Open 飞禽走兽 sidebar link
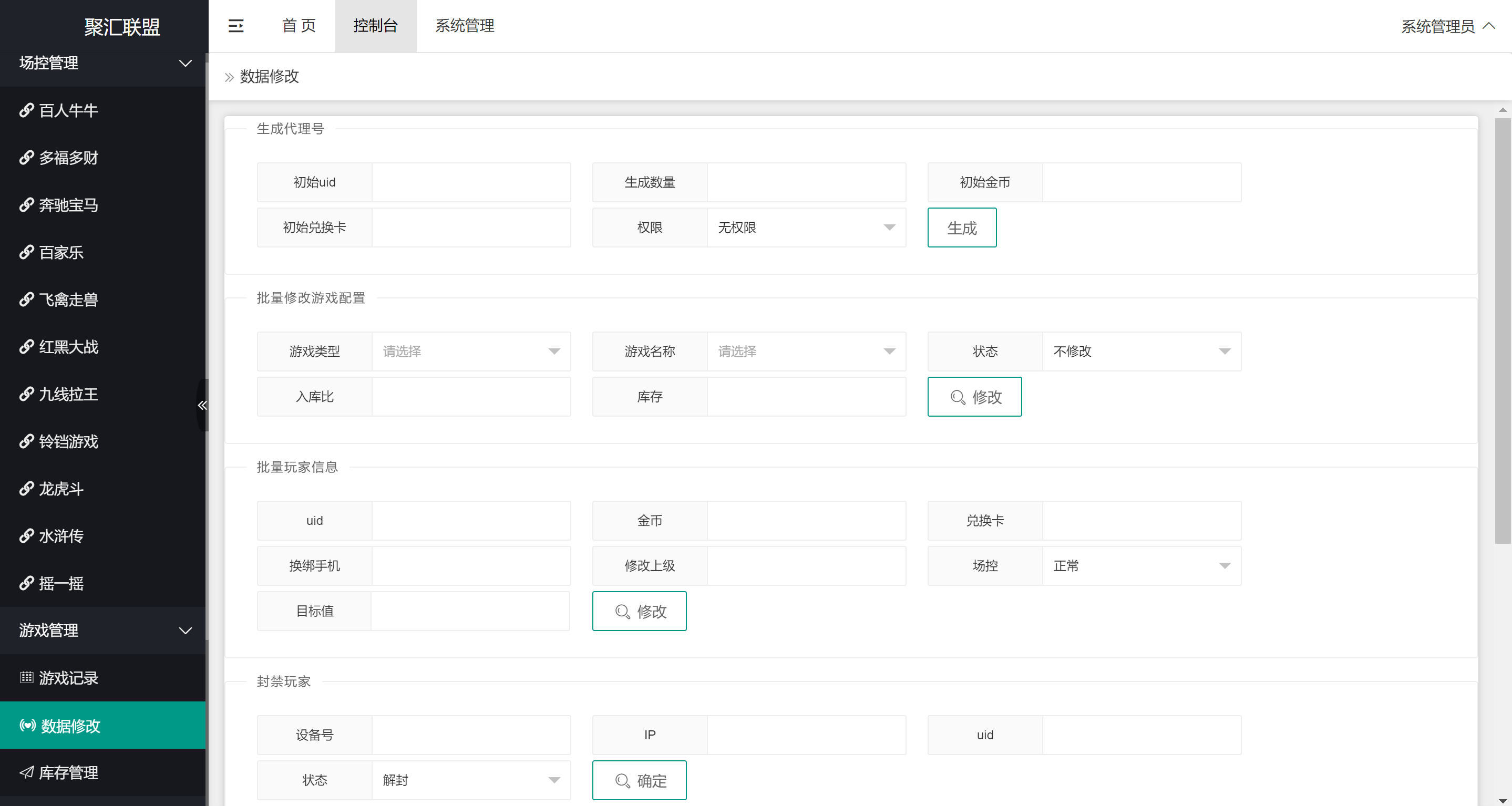Screen dimensions: 1512x806 pyautogui.click(x=67, y=300)
